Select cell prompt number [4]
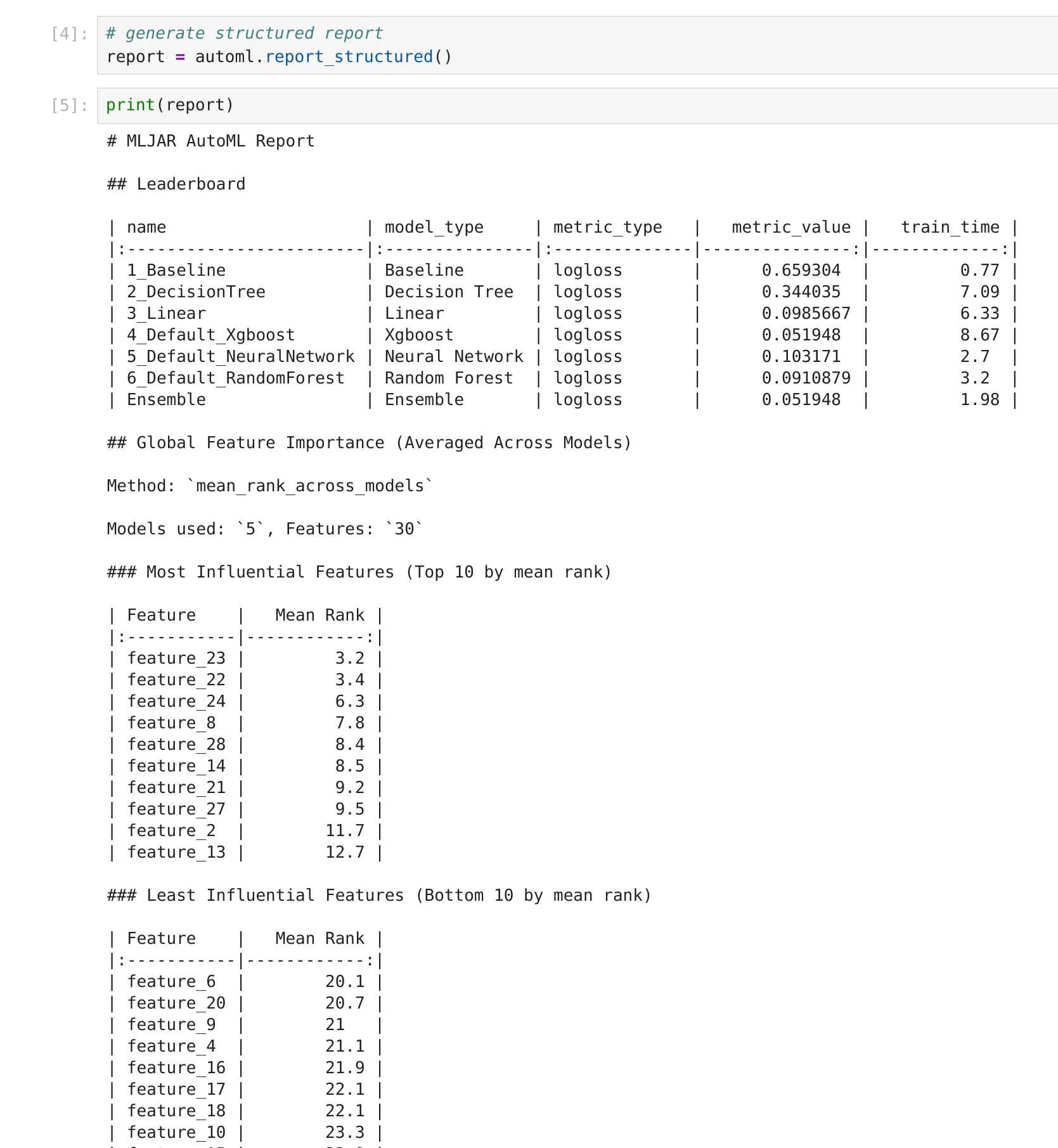Screen dimensions: 1058x1148 coord(68,34)
